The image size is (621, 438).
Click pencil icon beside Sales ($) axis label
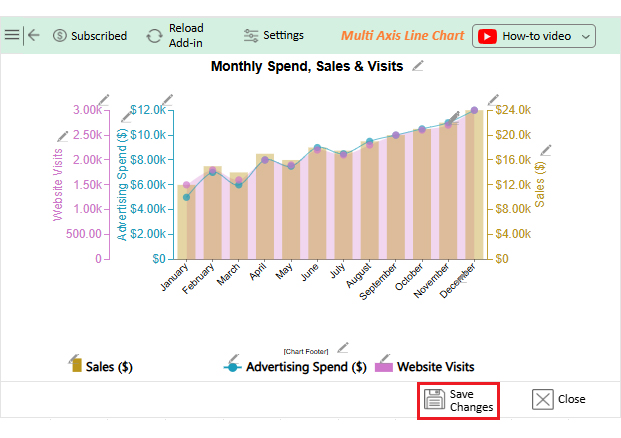click(545, 151)
